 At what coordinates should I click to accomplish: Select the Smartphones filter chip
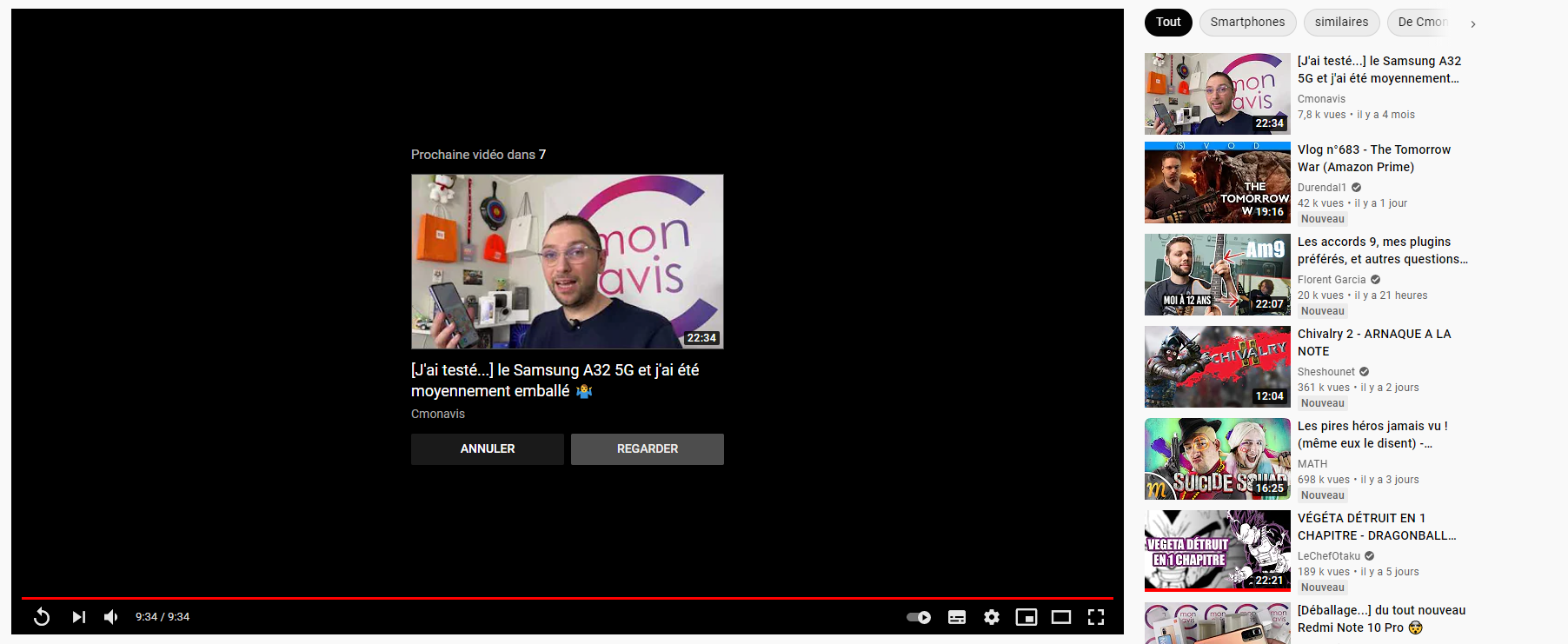coord(1247,23)
